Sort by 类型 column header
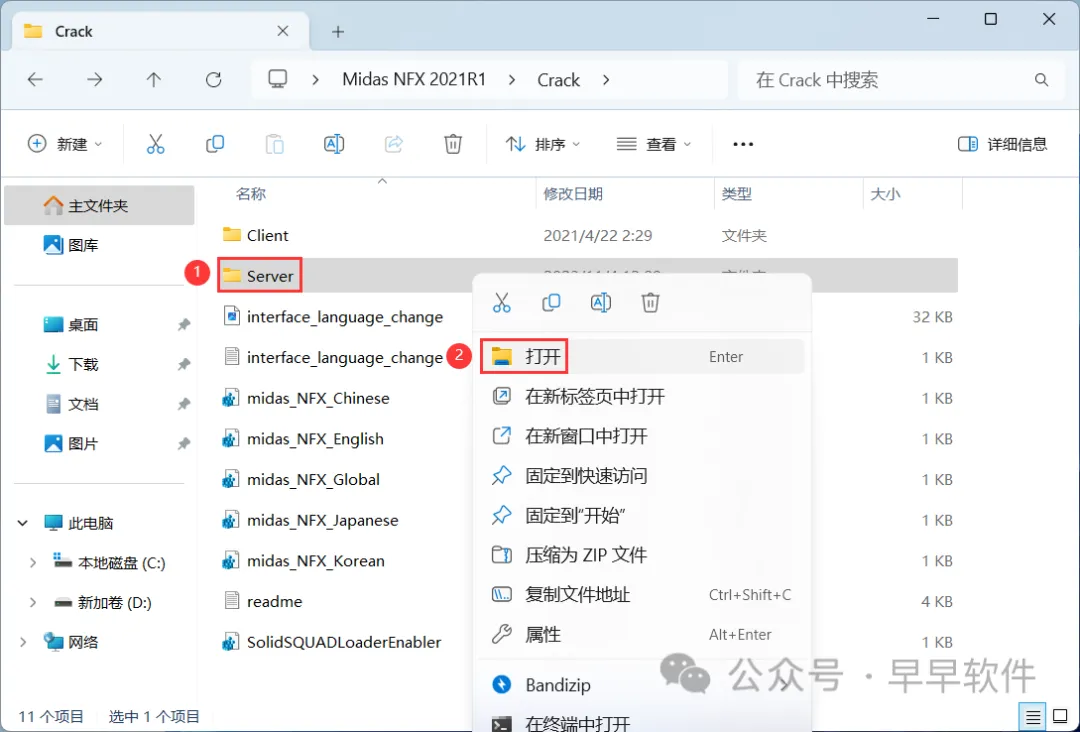 [x=736, y=194]
